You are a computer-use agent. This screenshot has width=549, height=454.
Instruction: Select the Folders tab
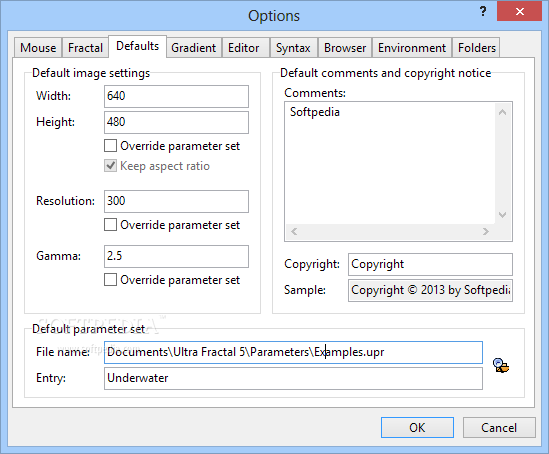pos(477,48)
